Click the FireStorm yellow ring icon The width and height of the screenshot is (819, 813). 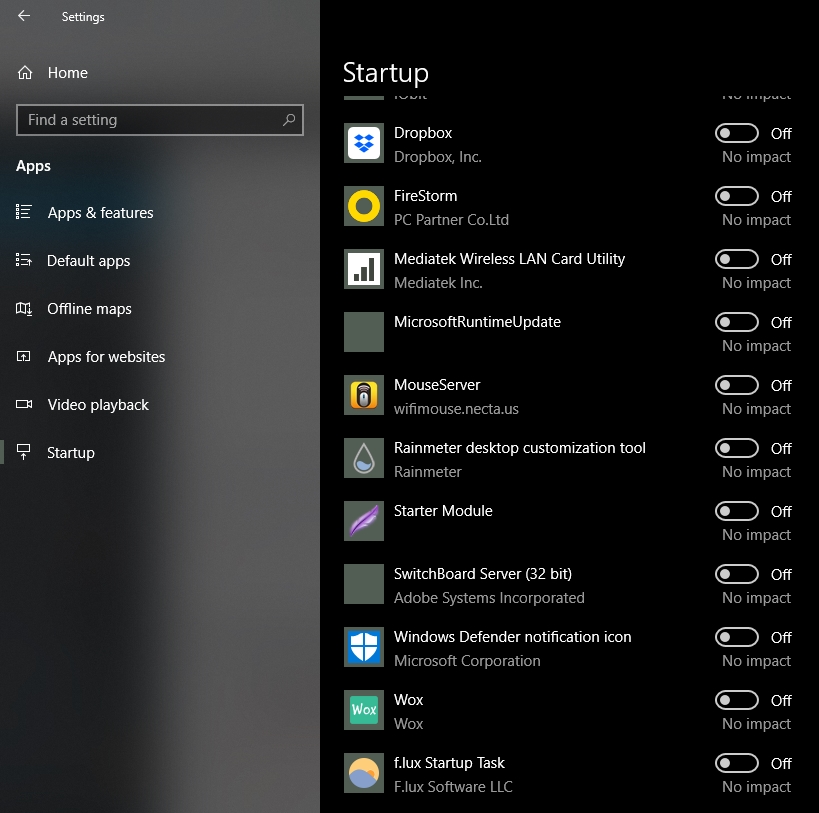click(364, 206)
